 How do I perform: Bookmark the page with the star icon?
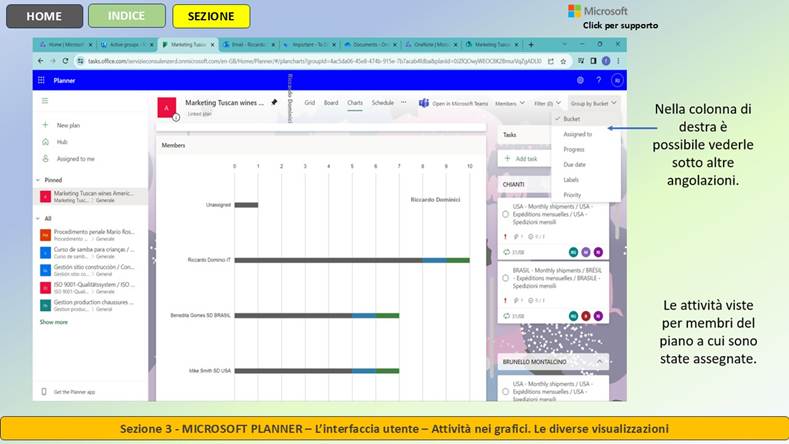pyautogui.click(x=563, y=61)
